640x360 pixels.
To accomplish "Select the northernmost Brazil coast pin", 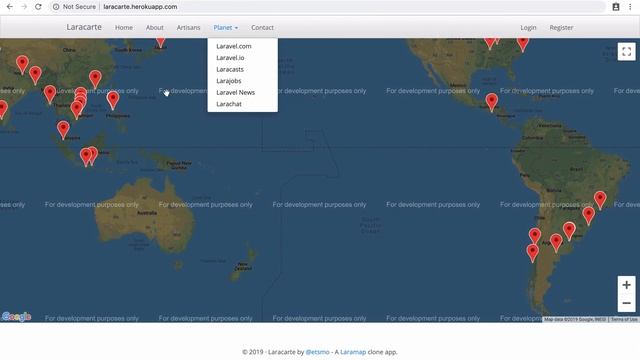I will (x=600, y=200).
